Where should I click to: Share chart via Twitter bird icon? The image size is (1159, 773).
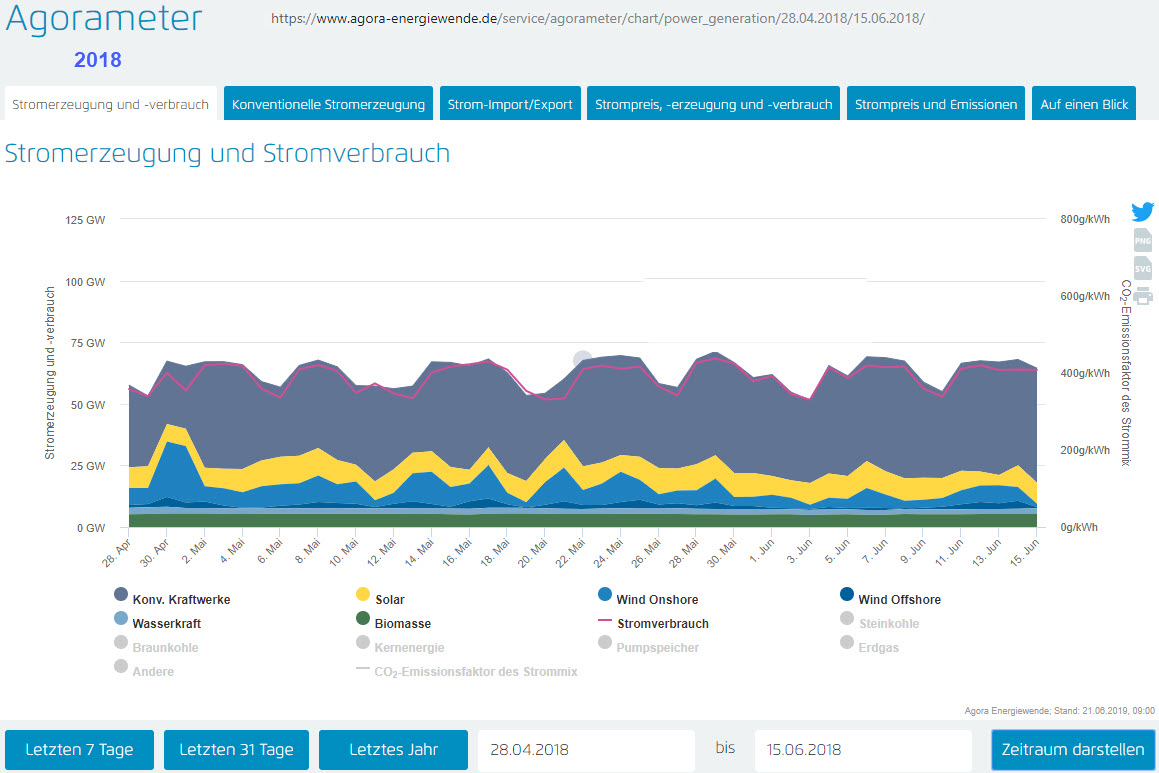1142,212
